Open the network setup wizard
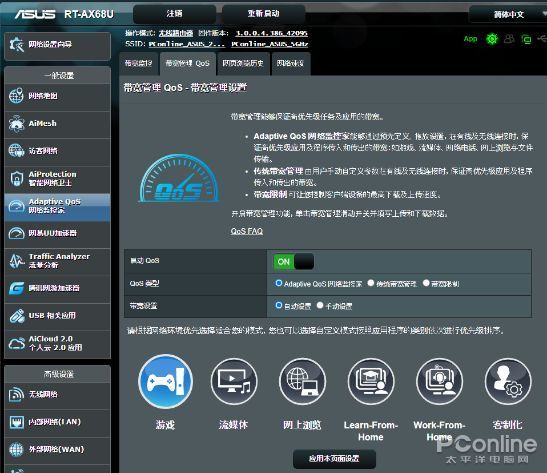The height and width of the screenshot is (473, 547). 58,45
